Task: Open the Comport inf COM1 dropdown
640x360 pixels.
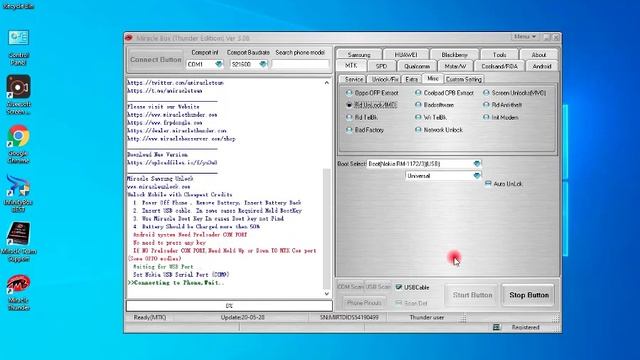Action: click(x=219, y=64)
